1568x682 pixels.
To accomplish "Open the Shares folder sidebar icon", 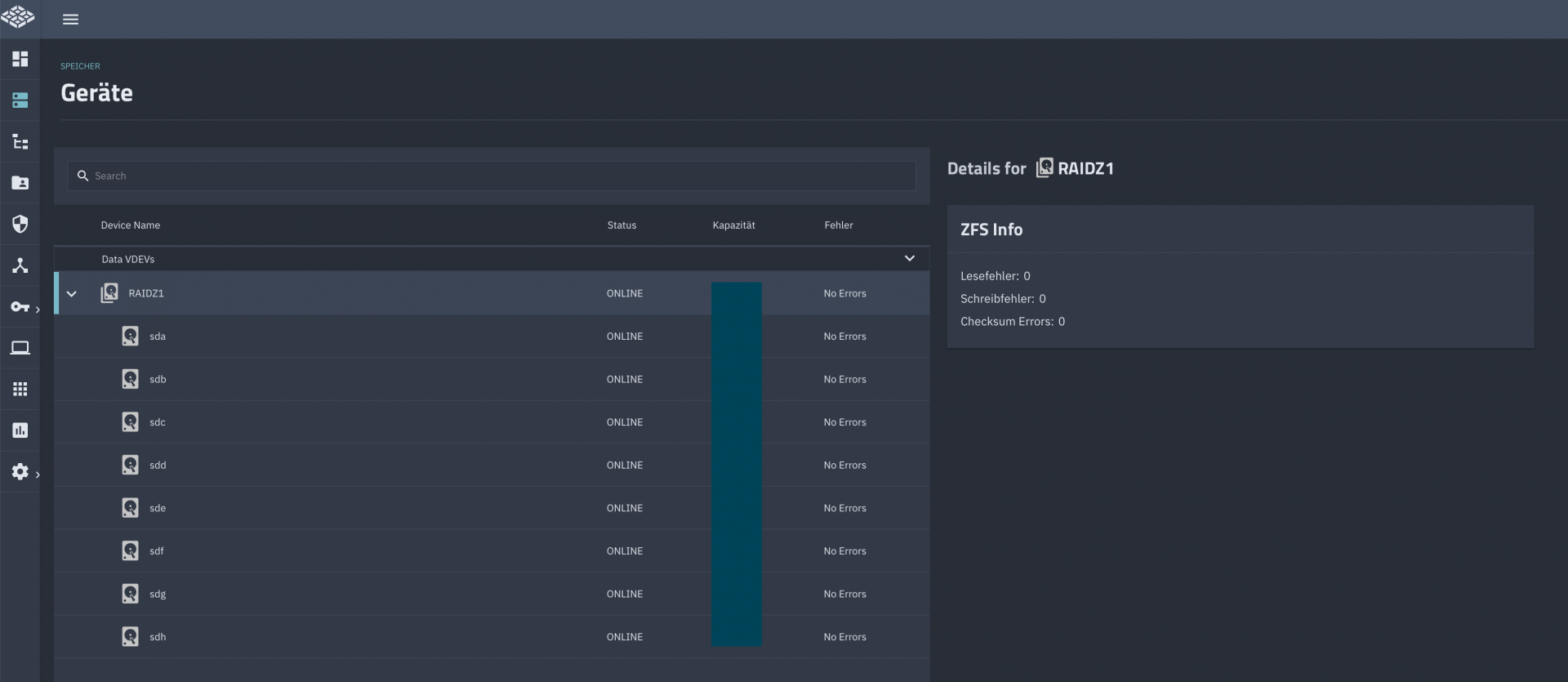I will click(x=20, y=183).
